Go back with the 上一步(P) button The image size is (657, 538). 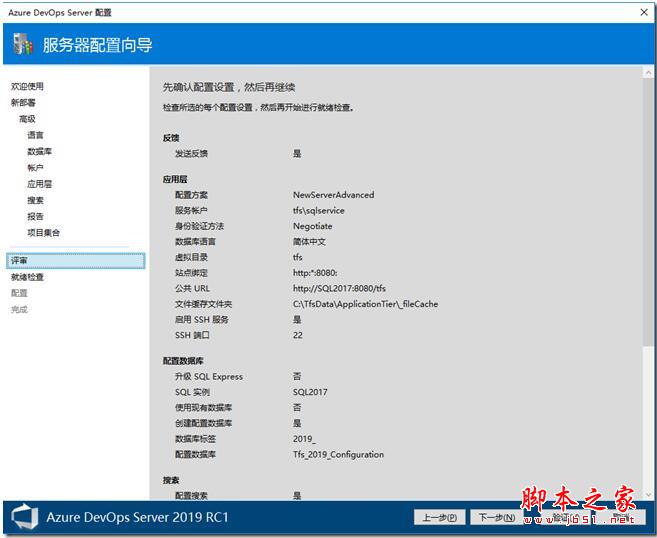[x=439, y=517]
